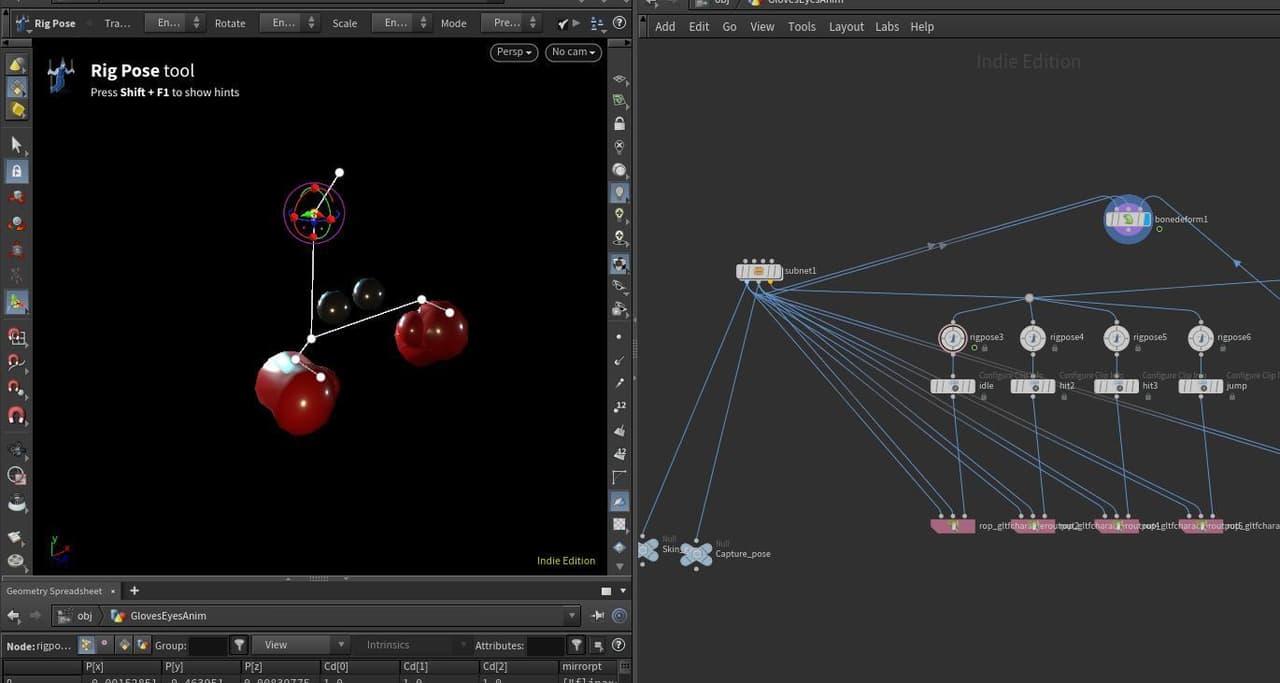Toggle display points dot icon
This screenshot has height=683, width=1280.
(x=620, y=337)
